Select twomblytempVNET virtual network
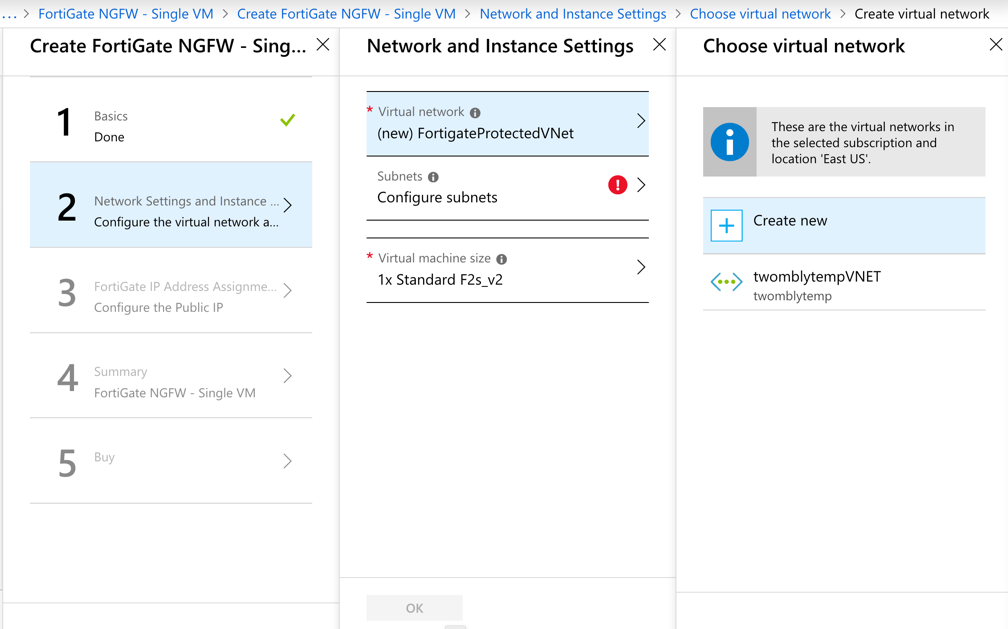The width and height of the screenshot is (1008, 629). (843, 283)
